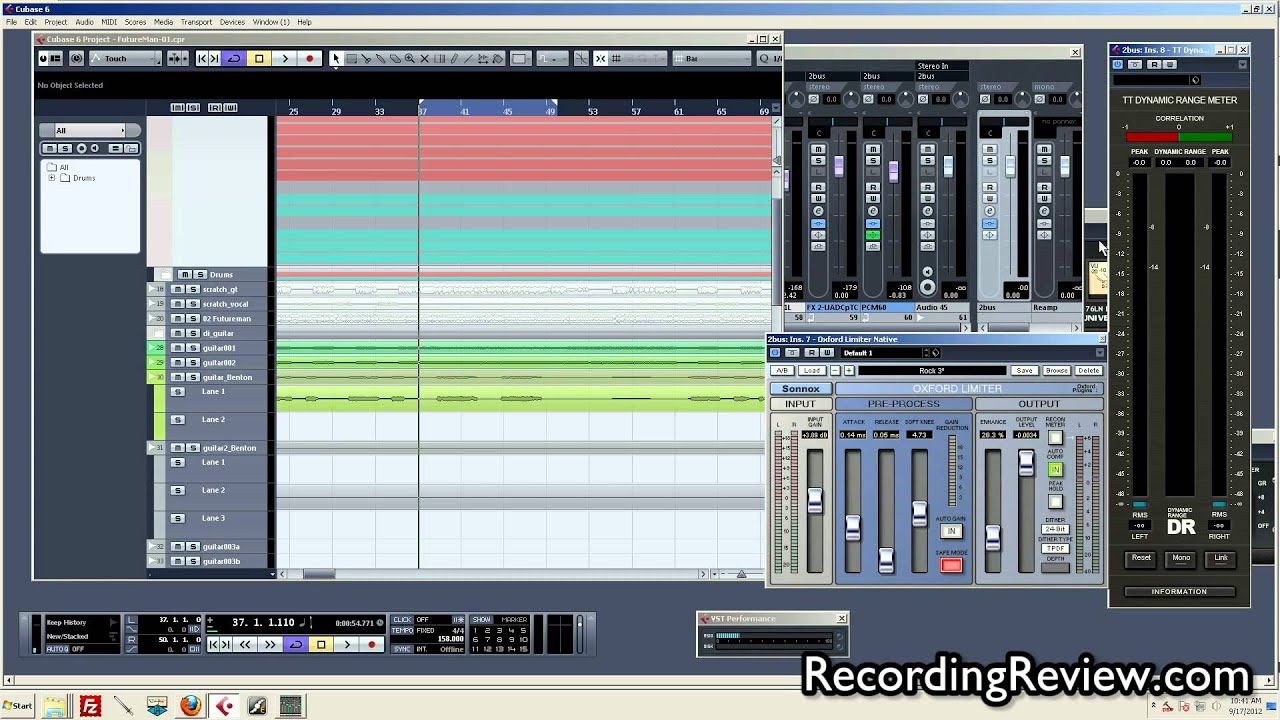The height and width of the screenshot is (720, 1280).
Task: Mute the 02 Futureman track
Action: pyautogui.click(x=178, y=318)
